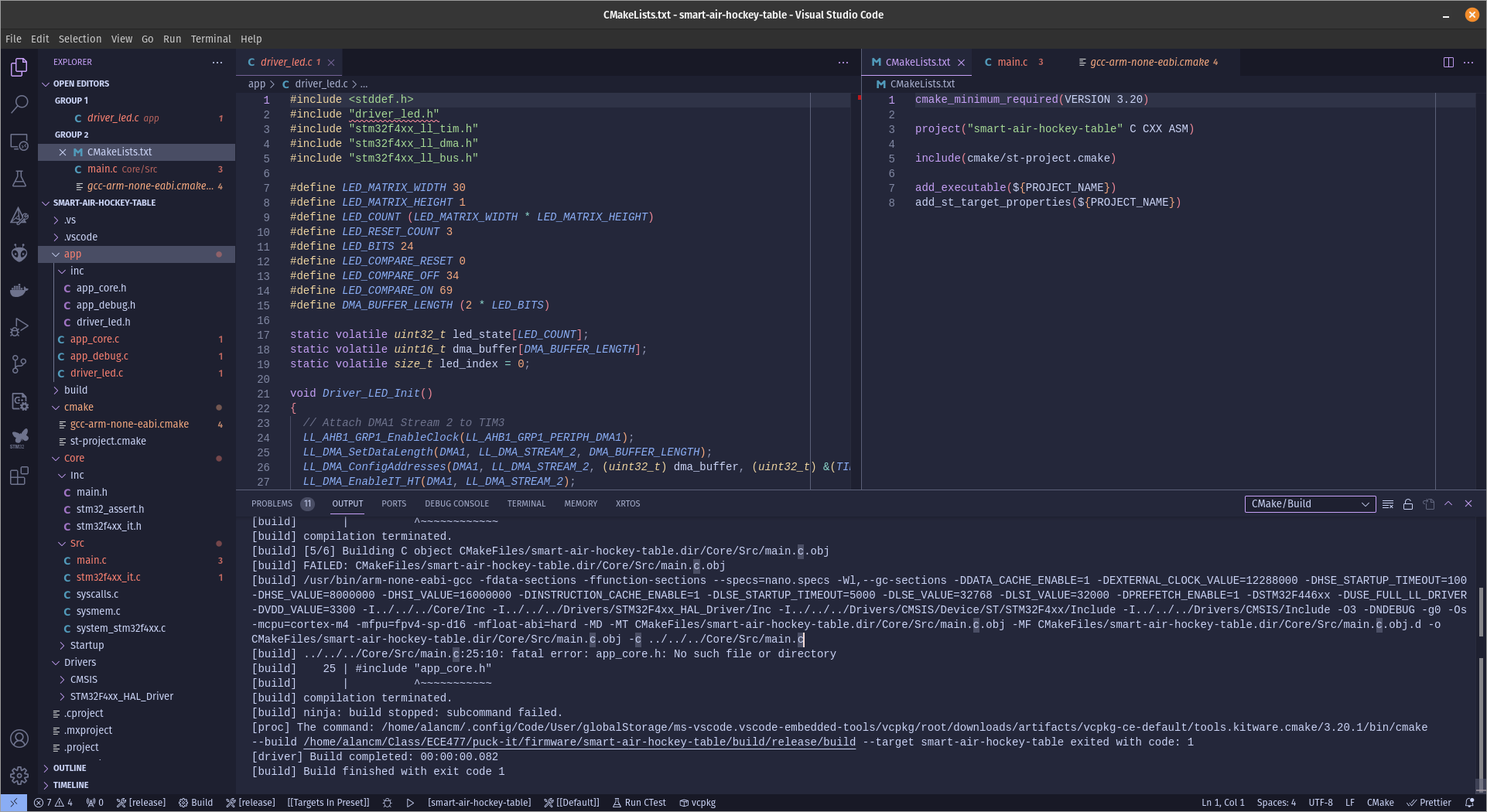This screenshot has width=1487, height=812.
Task: Click errors and warnings count in status bar
Action: 53,803
